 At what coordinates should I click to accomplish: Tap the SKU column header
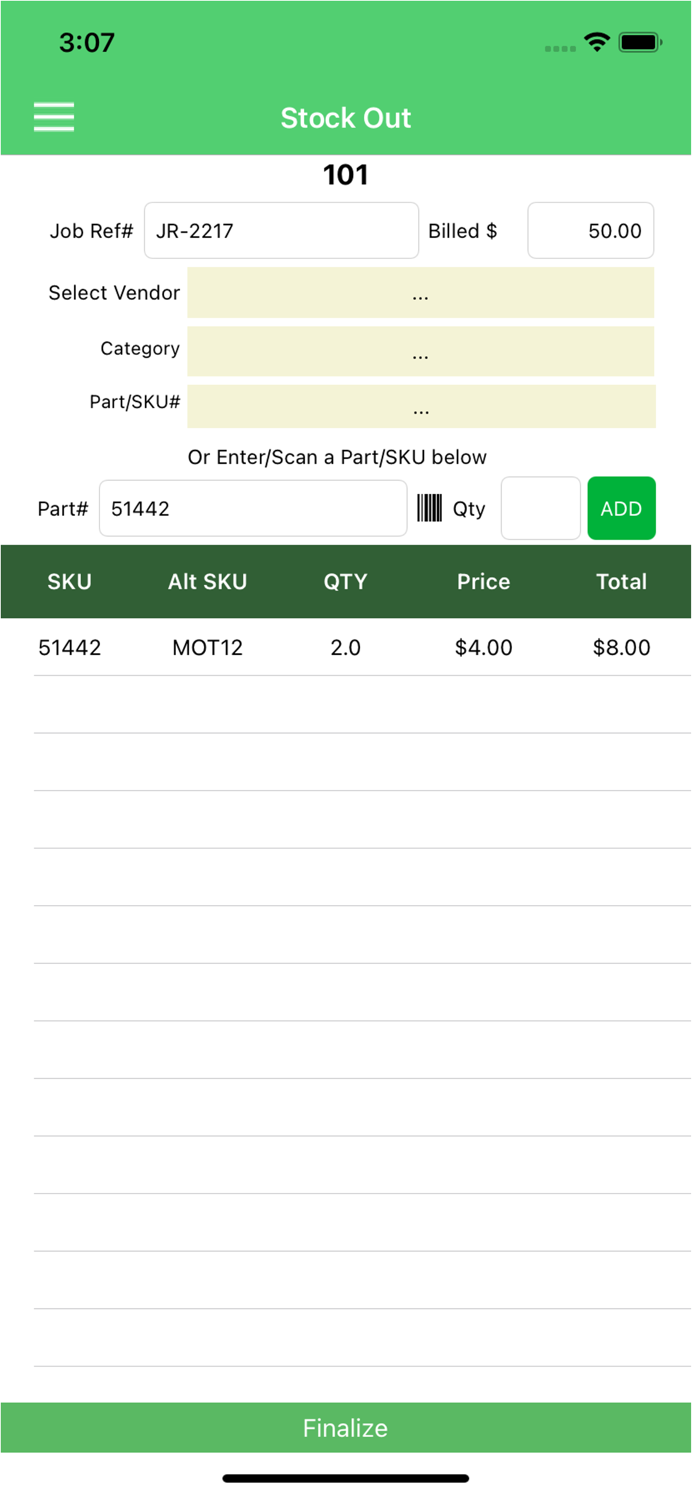[x=70, y=582]
